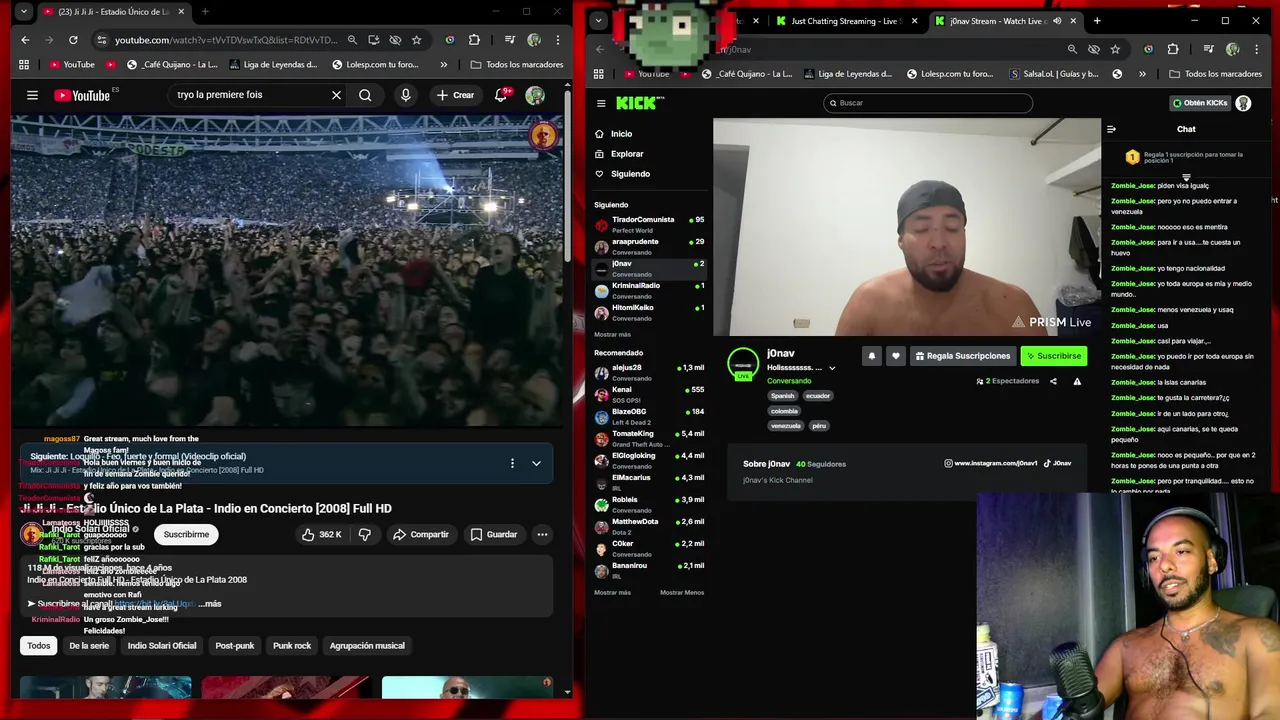Go to Kick Inicio page
The height and width of the screenshot is (720, 1280).
[621, 133]
